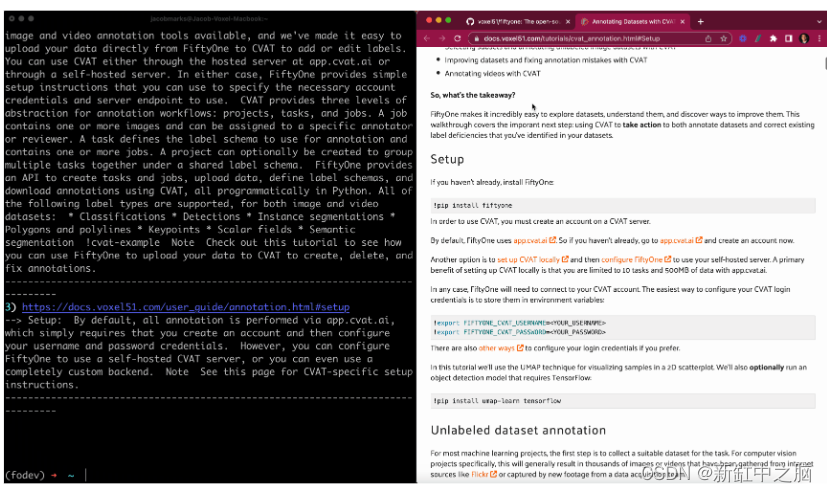
Task: Click the FIFTYONE_CVAT_PASSWORD export line
Action: tap(520, 332)
